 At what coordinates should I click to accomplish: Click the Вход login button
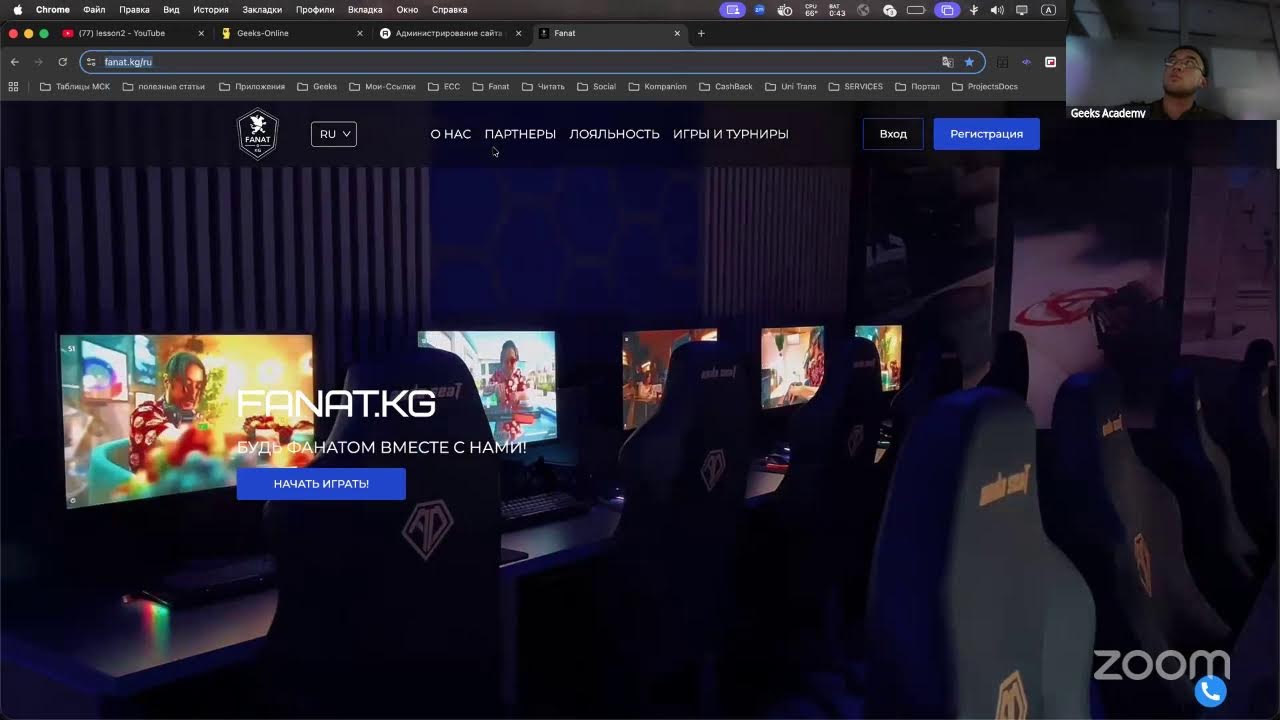pos(893,134)
